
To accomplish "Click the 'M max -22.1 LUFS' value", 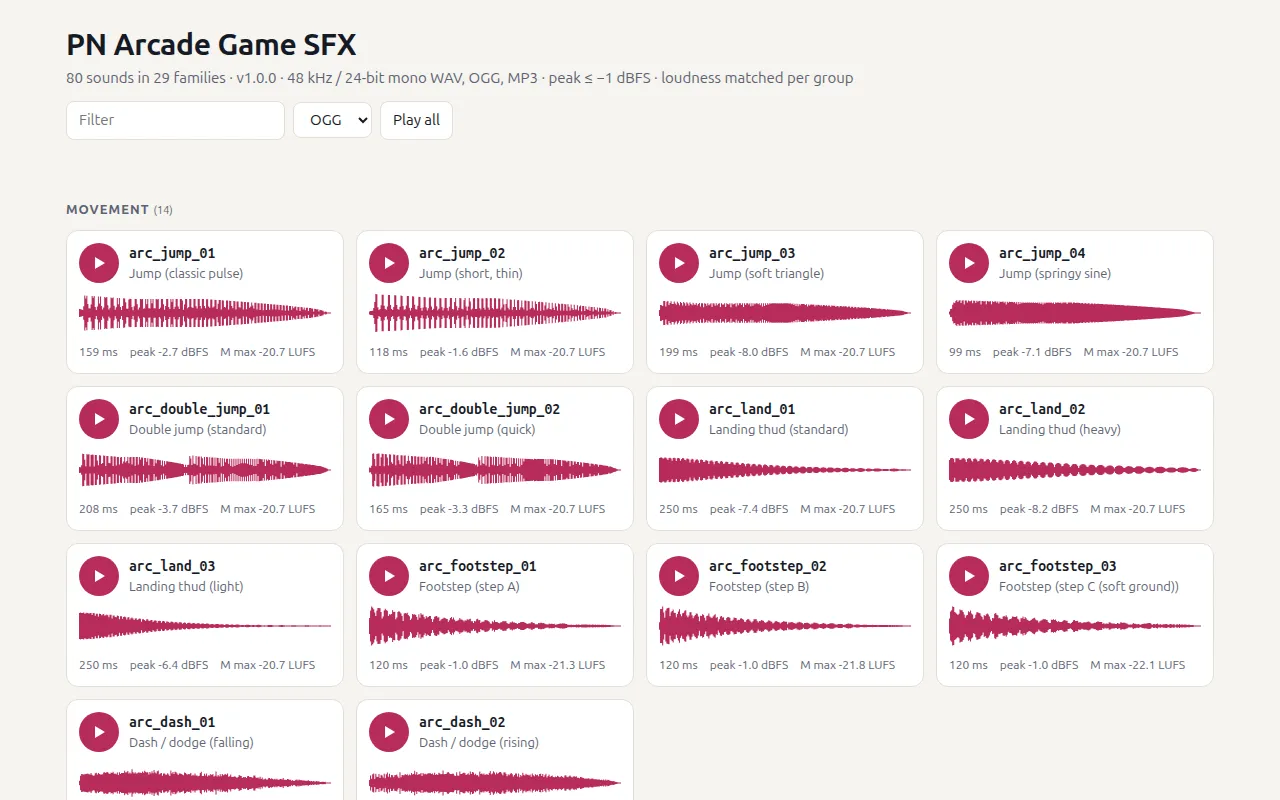I will (1138, 665).
